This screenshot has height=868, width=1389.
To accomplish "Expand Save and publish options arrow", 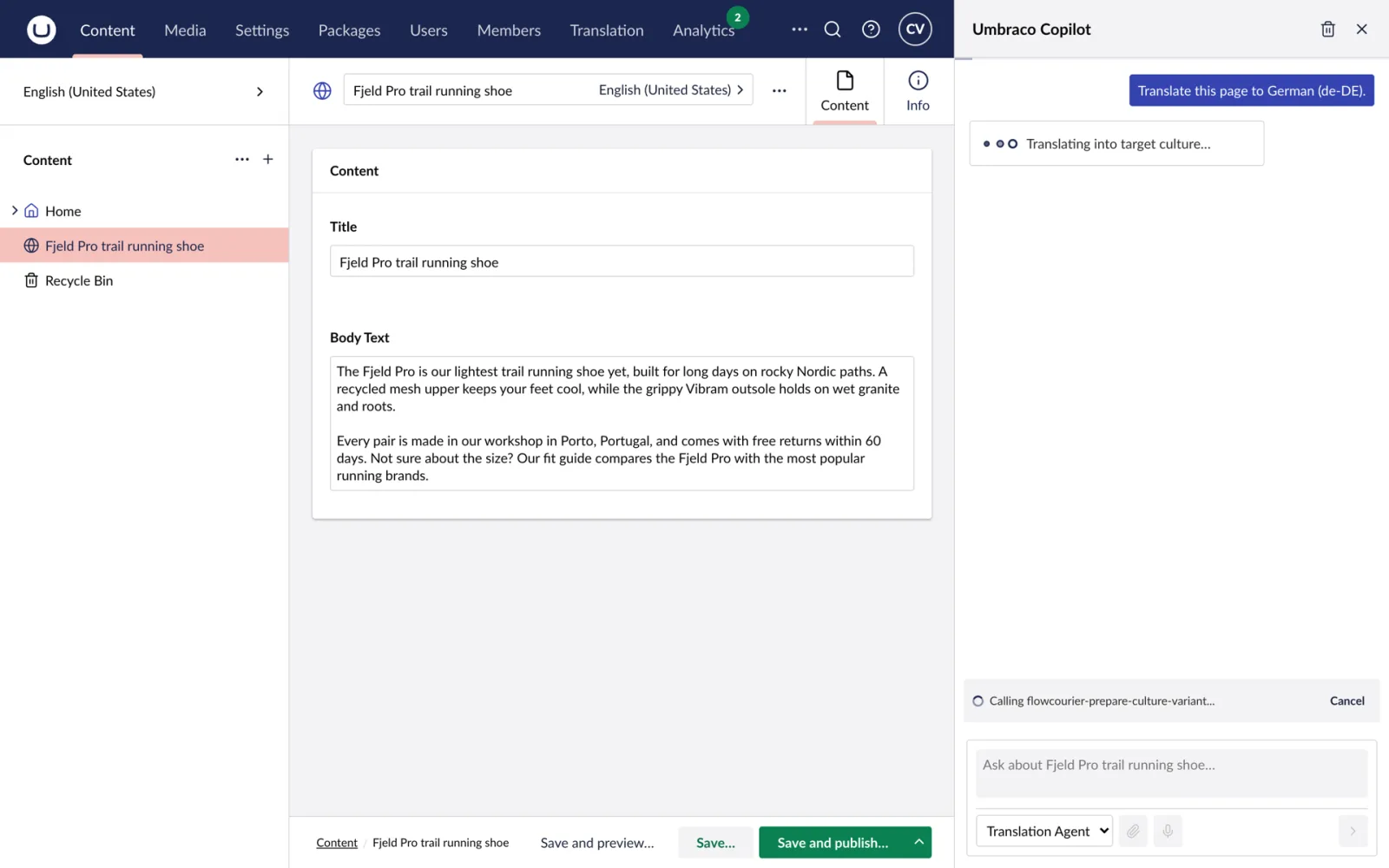I will coord(918,842).
